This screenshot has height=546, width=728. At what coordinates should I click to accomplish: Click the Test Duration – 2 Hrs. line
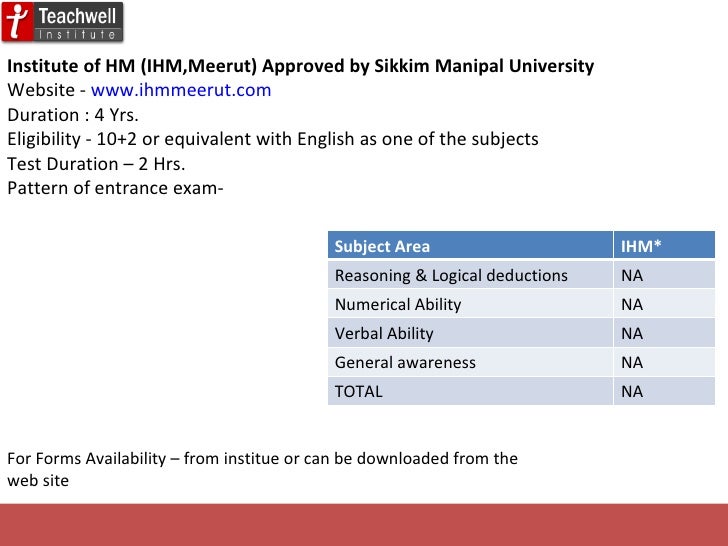(96, 163)
